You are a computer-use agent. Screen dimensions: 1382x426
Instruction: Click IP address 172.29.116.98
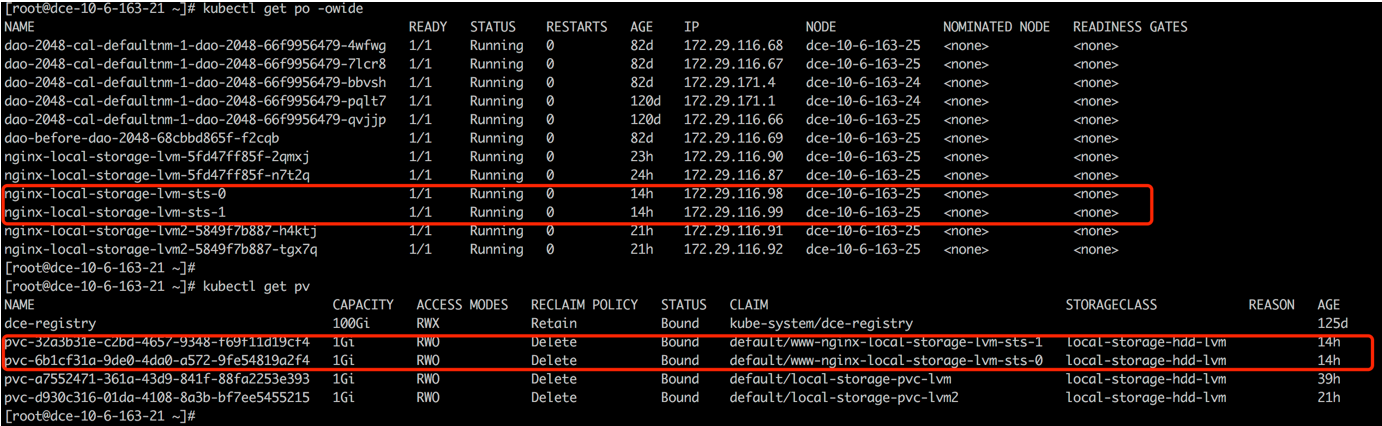(733, 194)
